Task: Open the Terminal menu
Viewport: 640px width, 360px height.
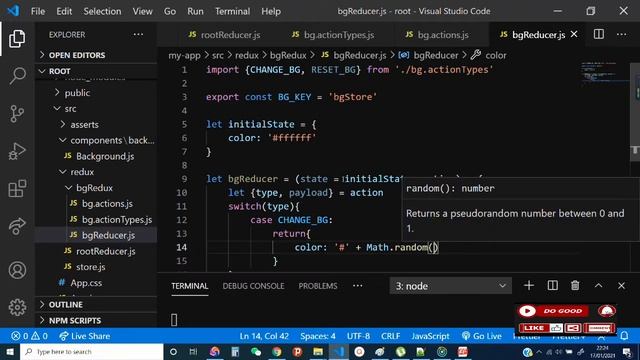Action: (x=232, y=11)
